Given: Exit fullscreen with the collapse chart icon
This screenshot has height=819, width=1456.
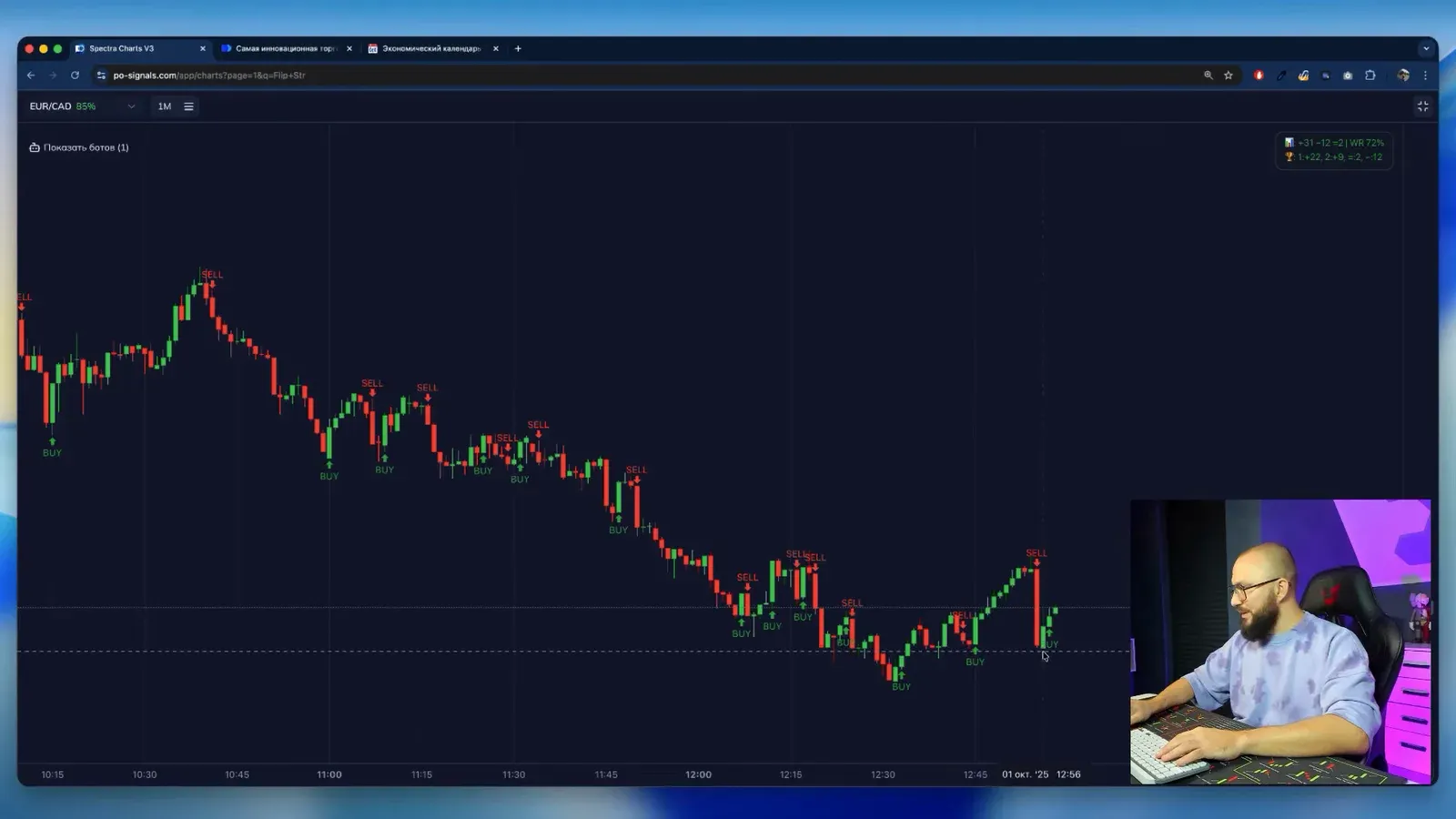Looking at the screenshot, I should pyautogui.click(x=1422, y=106).
